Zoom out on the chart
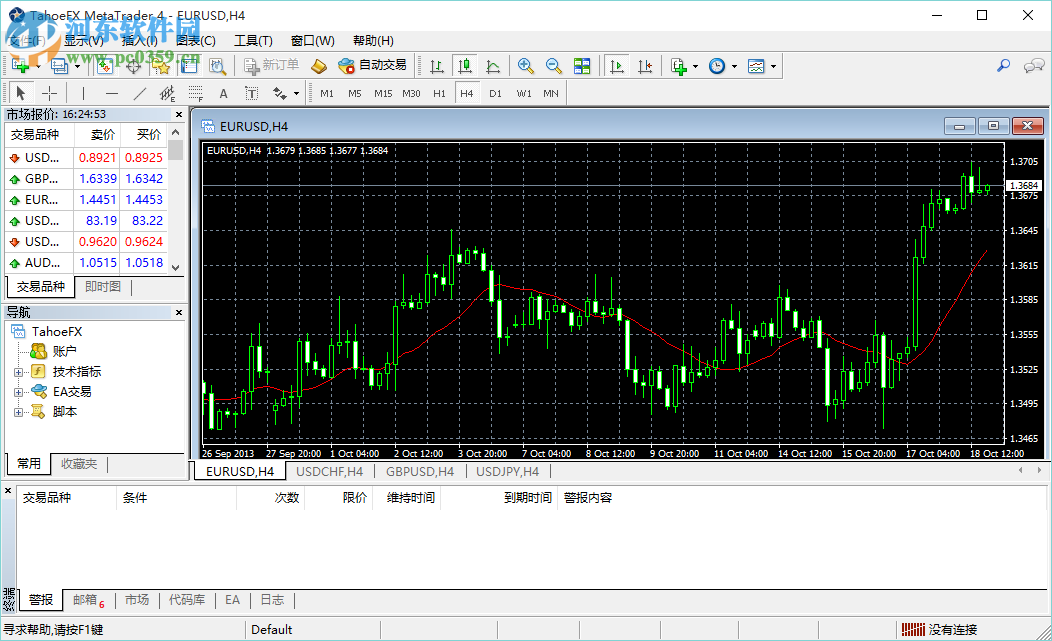This screenshot has width=1052, height=641. point(553,66)
